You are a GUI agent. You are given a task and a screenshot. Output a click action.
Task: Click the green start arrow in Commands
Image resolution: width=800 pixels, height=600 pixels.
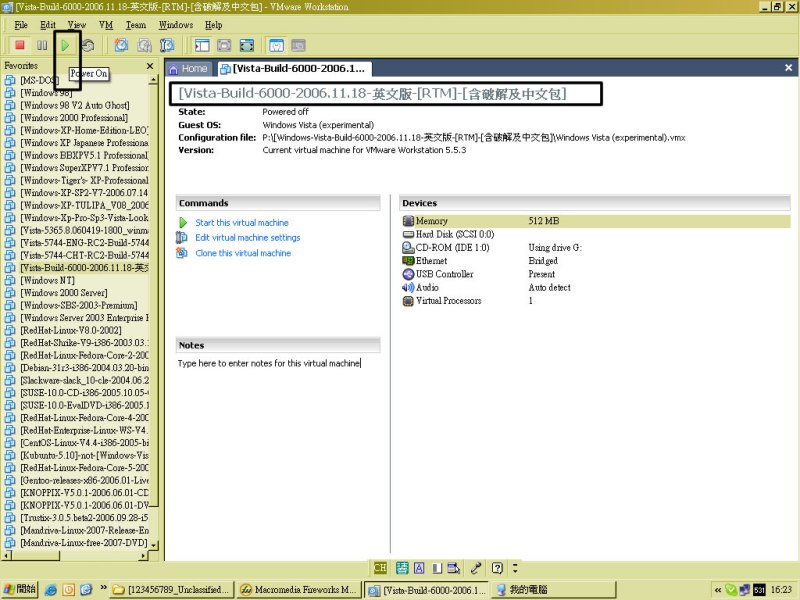tap(183, 222)
